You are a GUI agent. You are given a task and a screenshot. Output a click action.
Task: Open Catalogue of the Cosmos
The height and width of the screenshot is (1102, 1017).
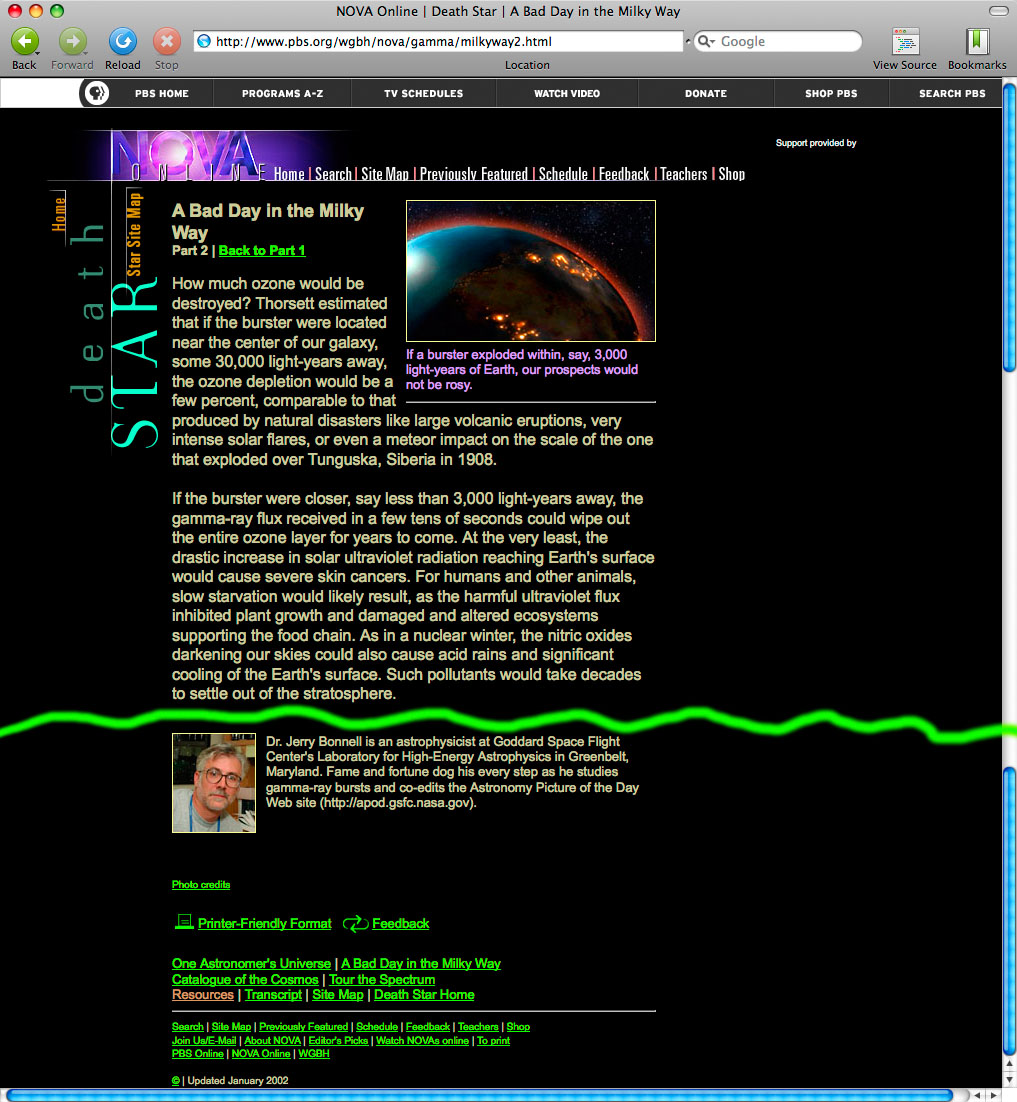[245, 979]
